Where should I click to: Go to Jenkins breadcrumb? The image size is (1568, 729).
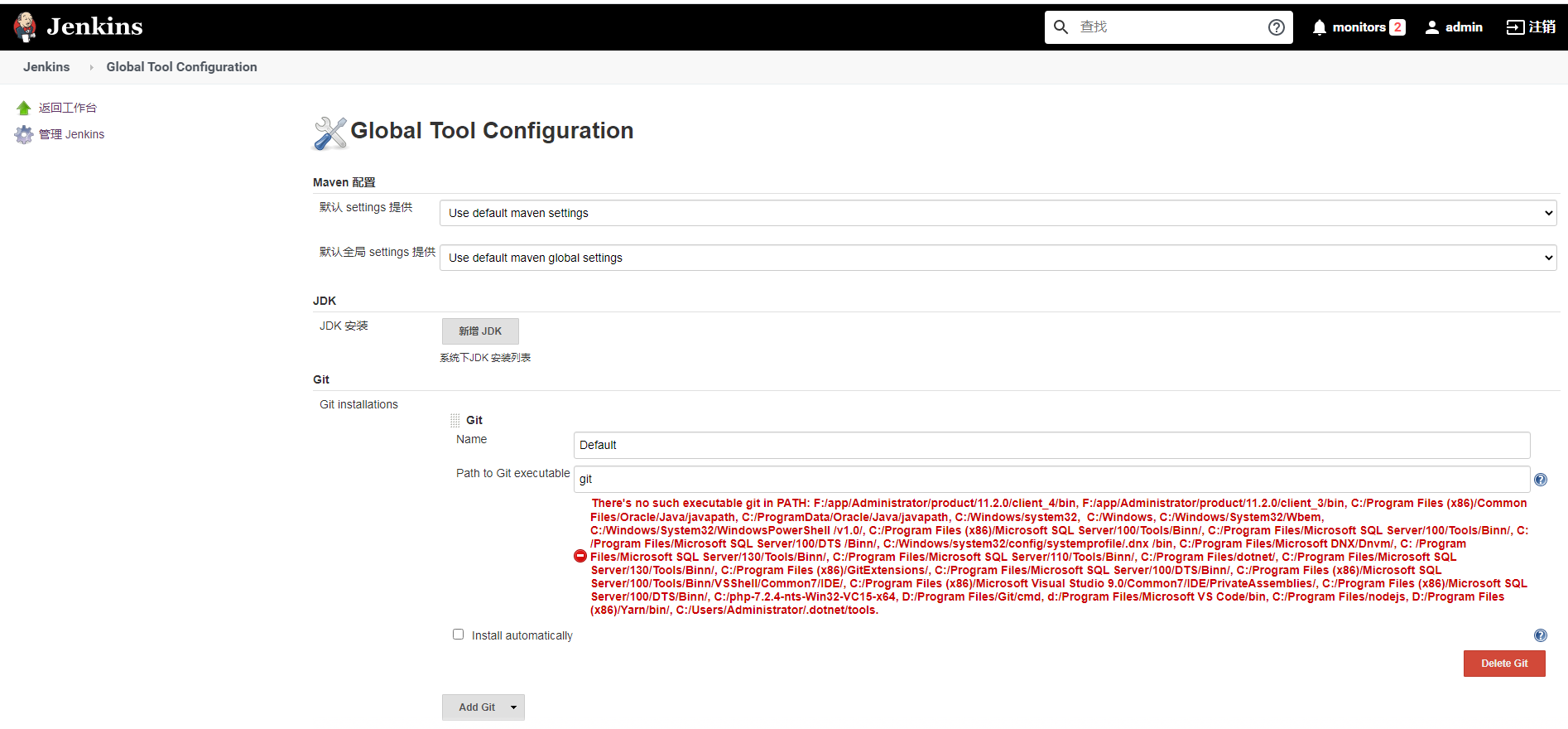click(x=46, y=67)
